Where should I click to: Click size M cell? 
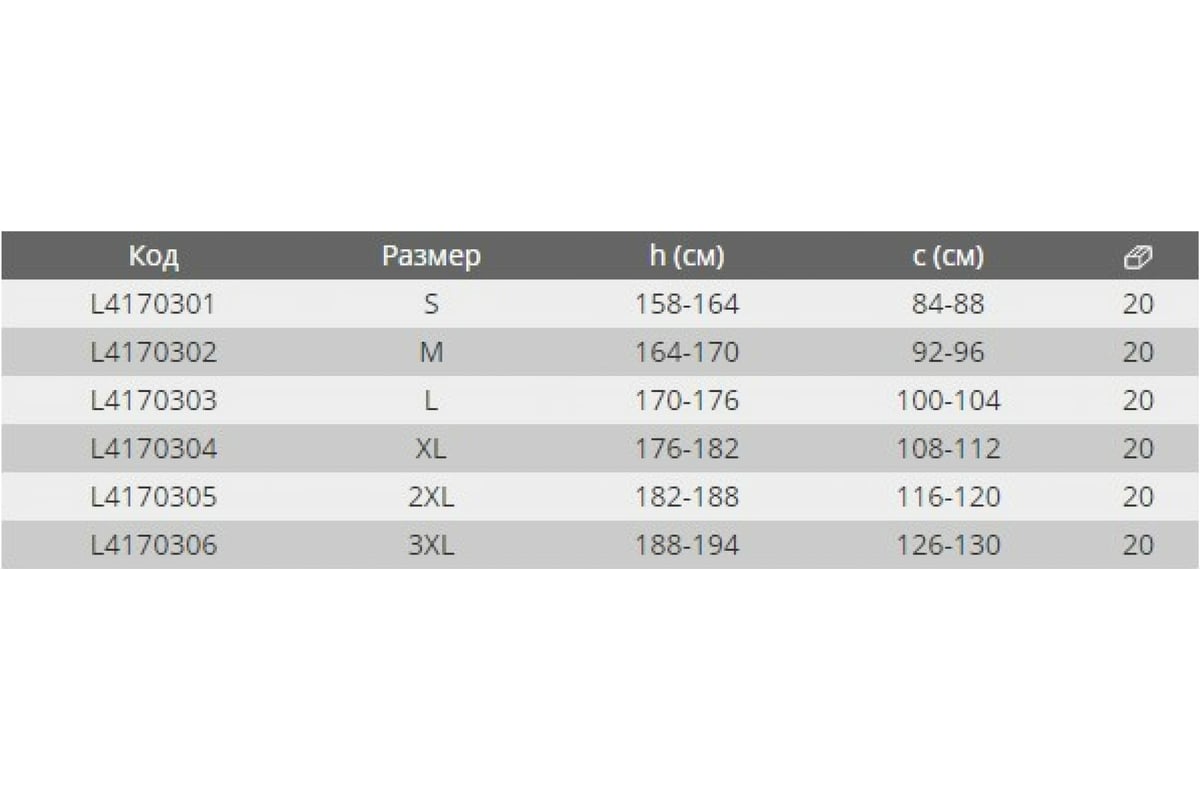pyautogui.click(x=431, y=352)
